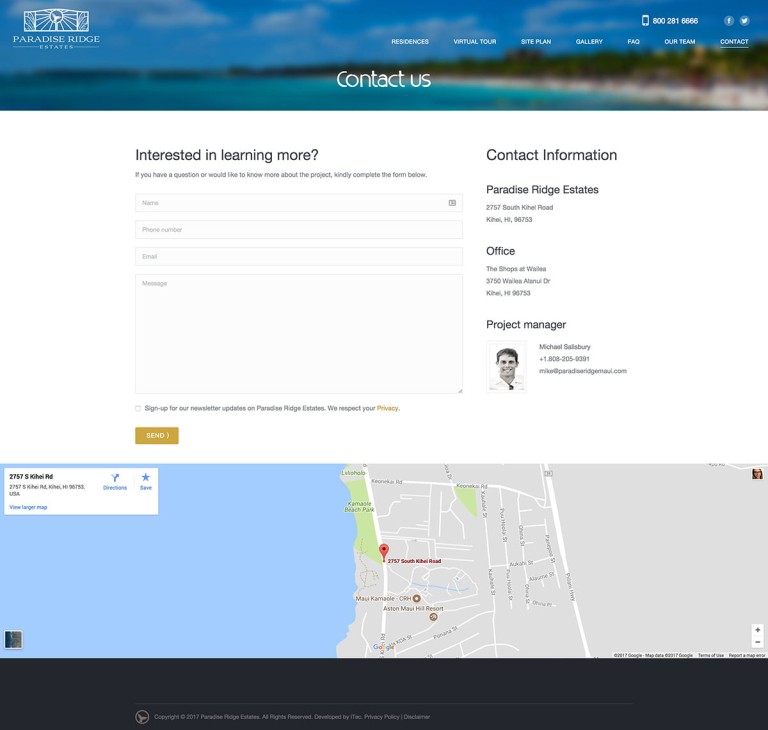This screenshot has height=730, width=768.
Task: Click the 2757 S Kihei Rd card title
Action: pos(31,476)
